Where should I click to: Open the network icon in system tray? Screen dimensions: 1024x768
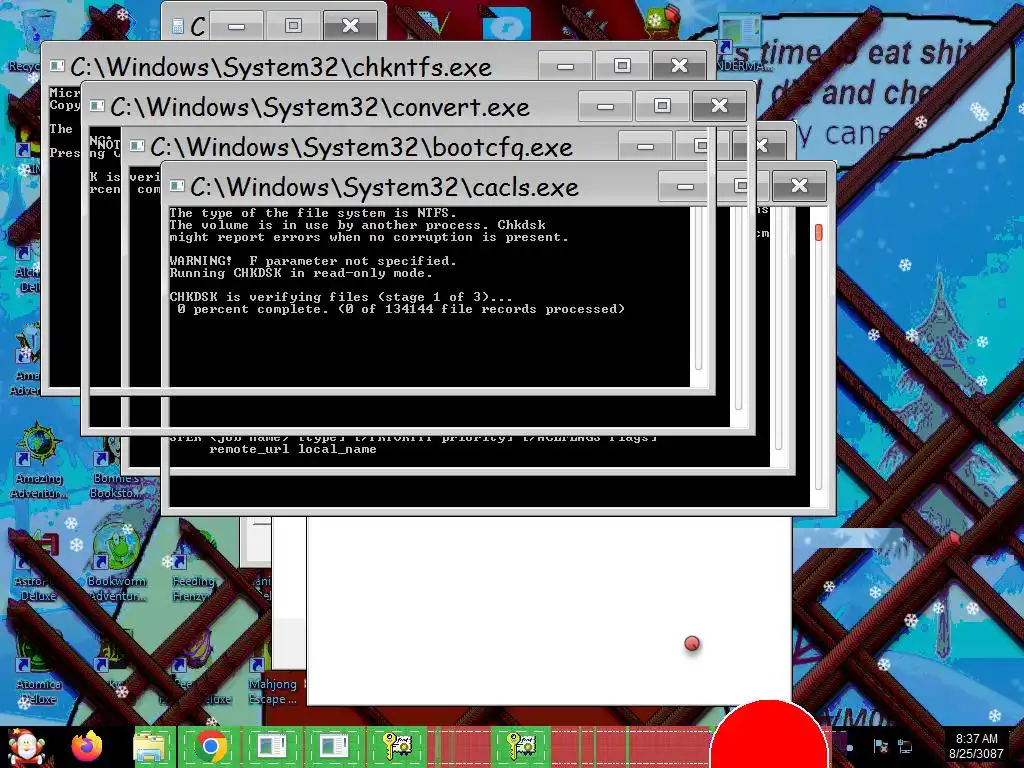point(905,746)
